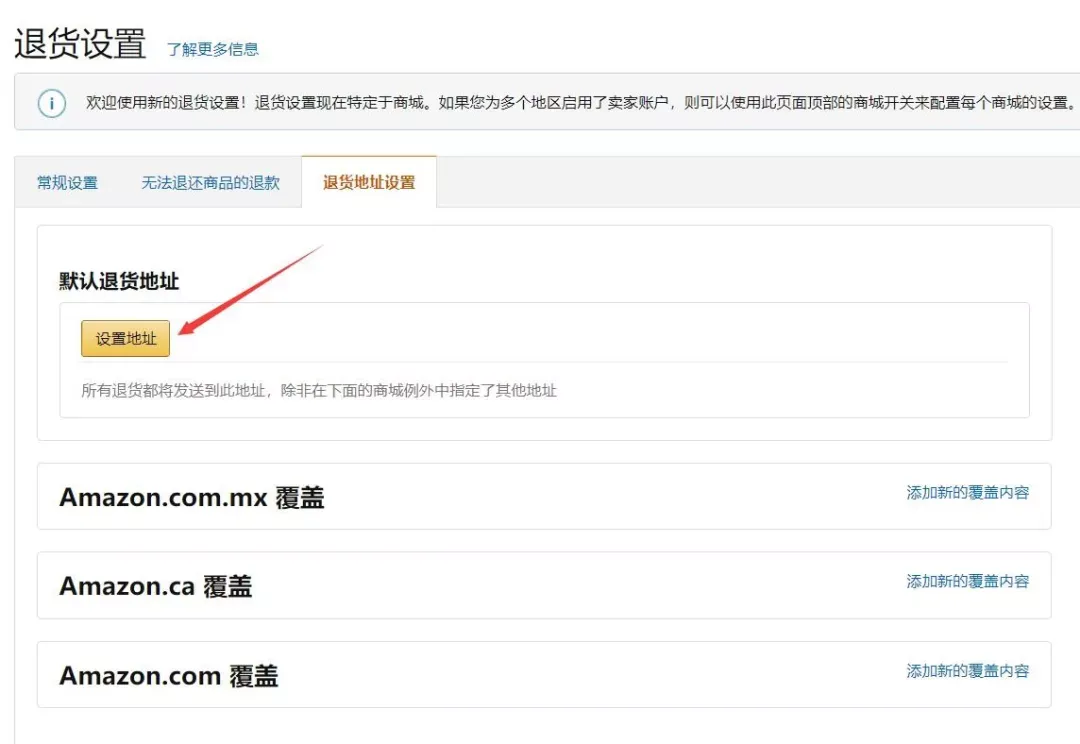Click the red arrow annotation
Image resolution: width=1080 pixels, height=744 pixels.
[x=251, y=289]
